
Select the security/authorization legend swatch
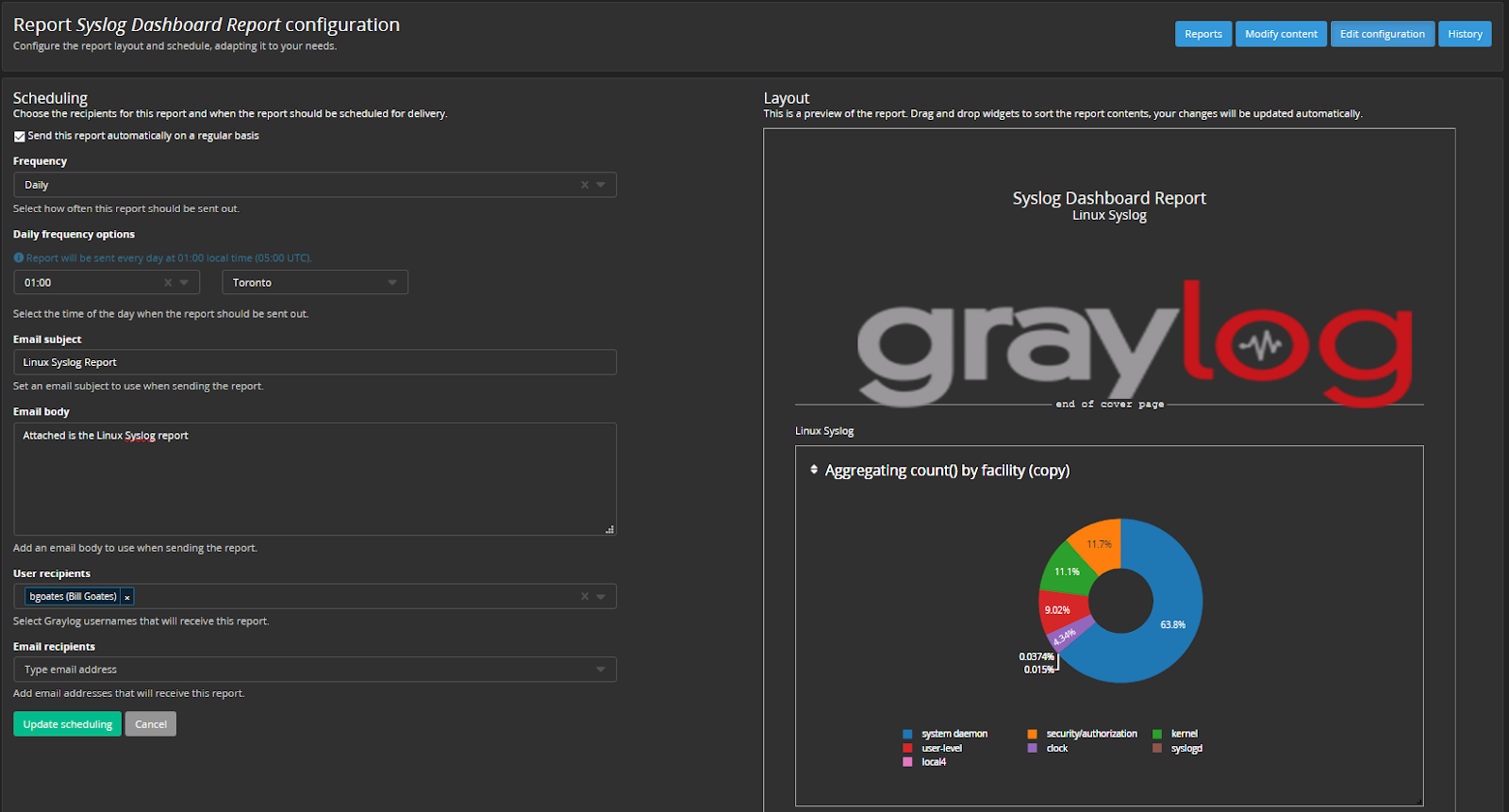1032,734
